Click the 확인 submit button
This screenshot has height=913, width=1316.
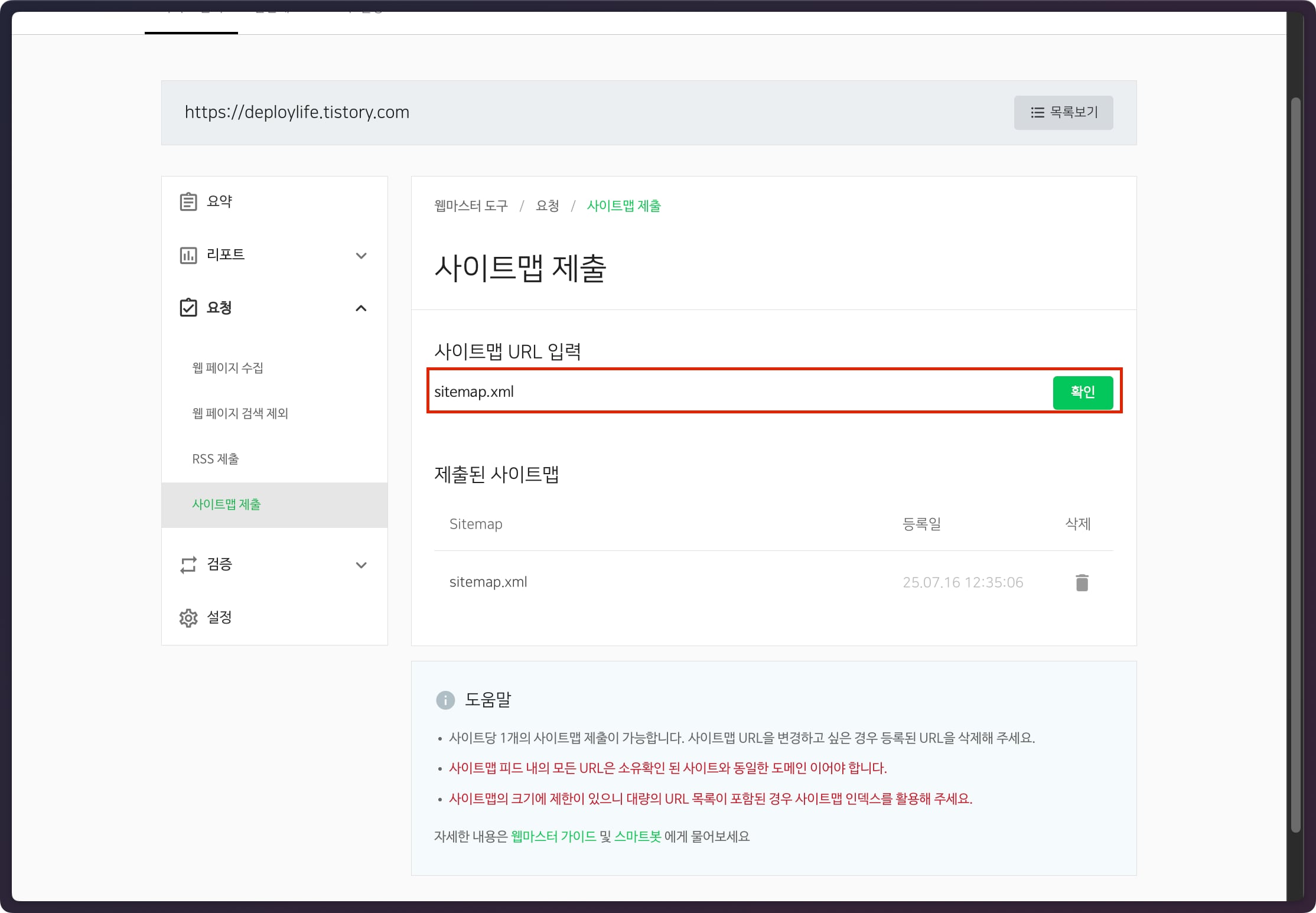[x=1083, y=392]
